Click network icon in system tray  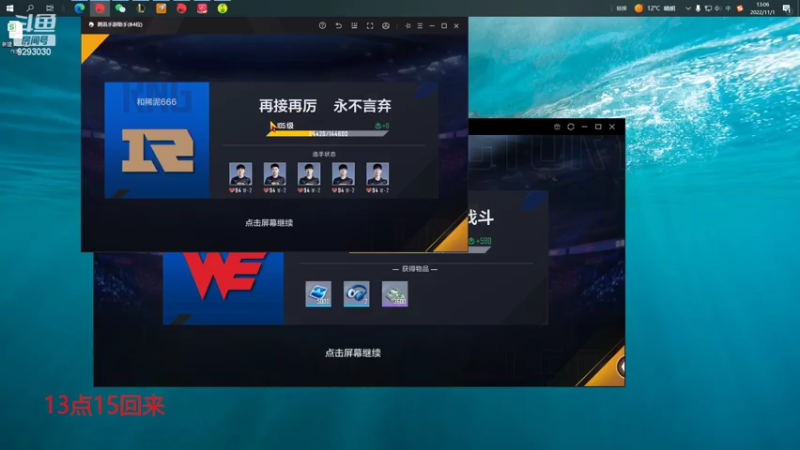[x=708, y=8]
